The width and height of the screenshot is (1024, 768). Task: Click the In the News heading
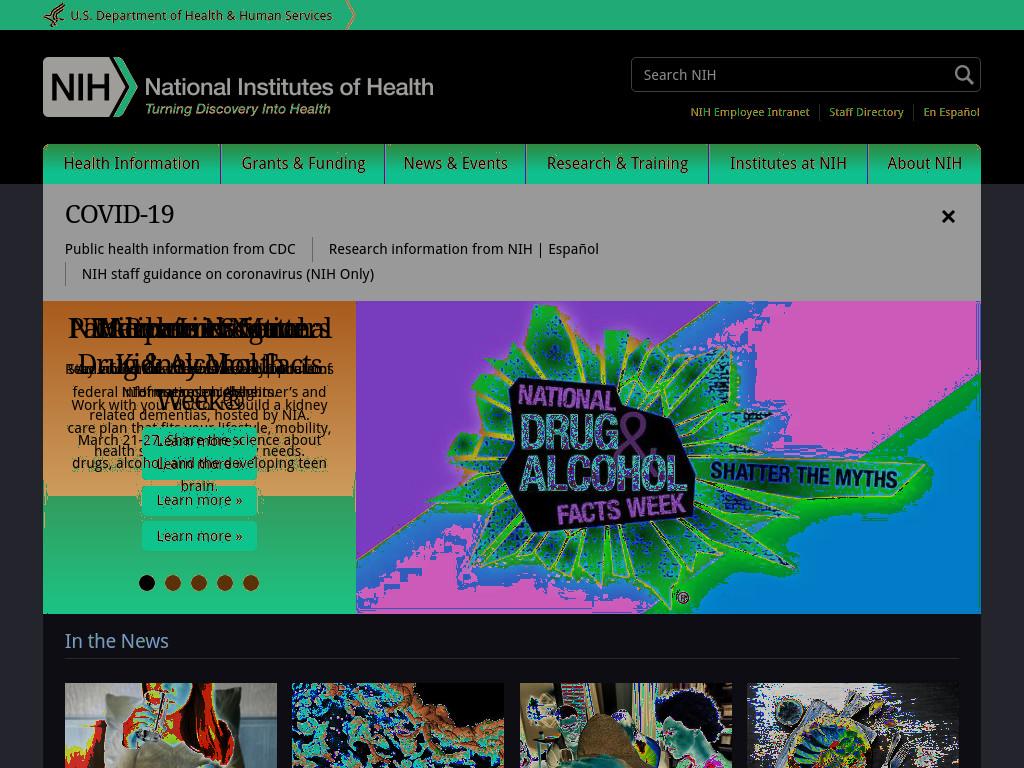(116, 641)
